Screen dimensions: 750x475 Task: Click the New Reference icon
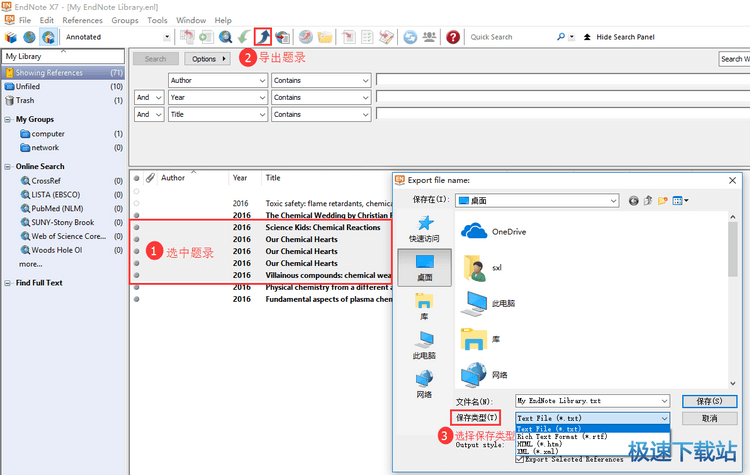coord(206,37)
